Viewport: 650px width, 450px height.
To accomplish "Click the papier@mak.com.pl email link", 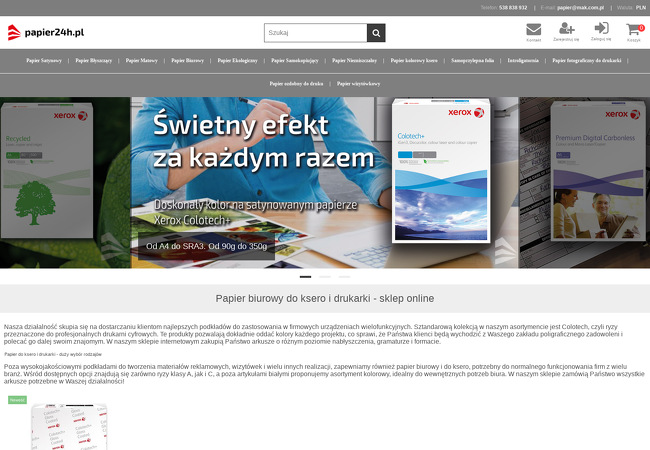I will tap(580, 7).
